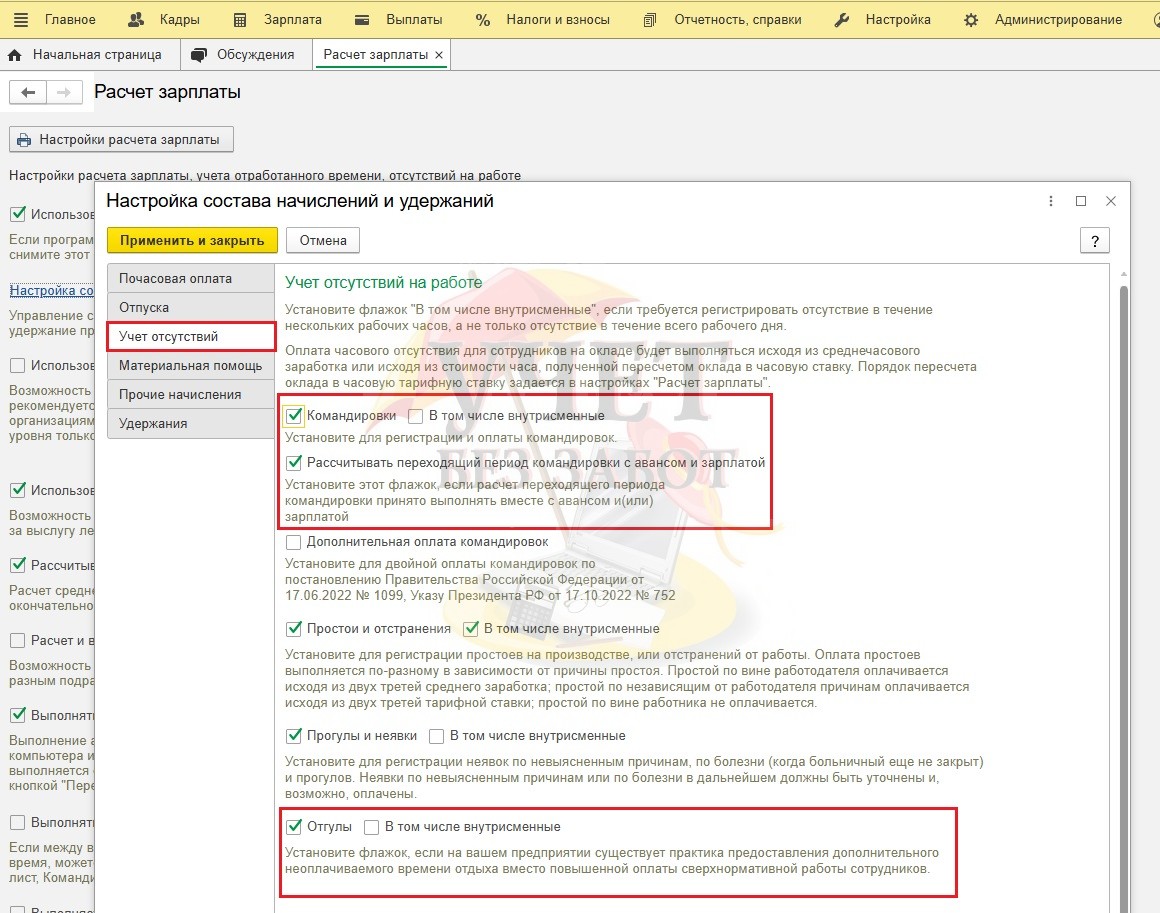Open the dialog's three-dot more menu

pos(1050,201)
